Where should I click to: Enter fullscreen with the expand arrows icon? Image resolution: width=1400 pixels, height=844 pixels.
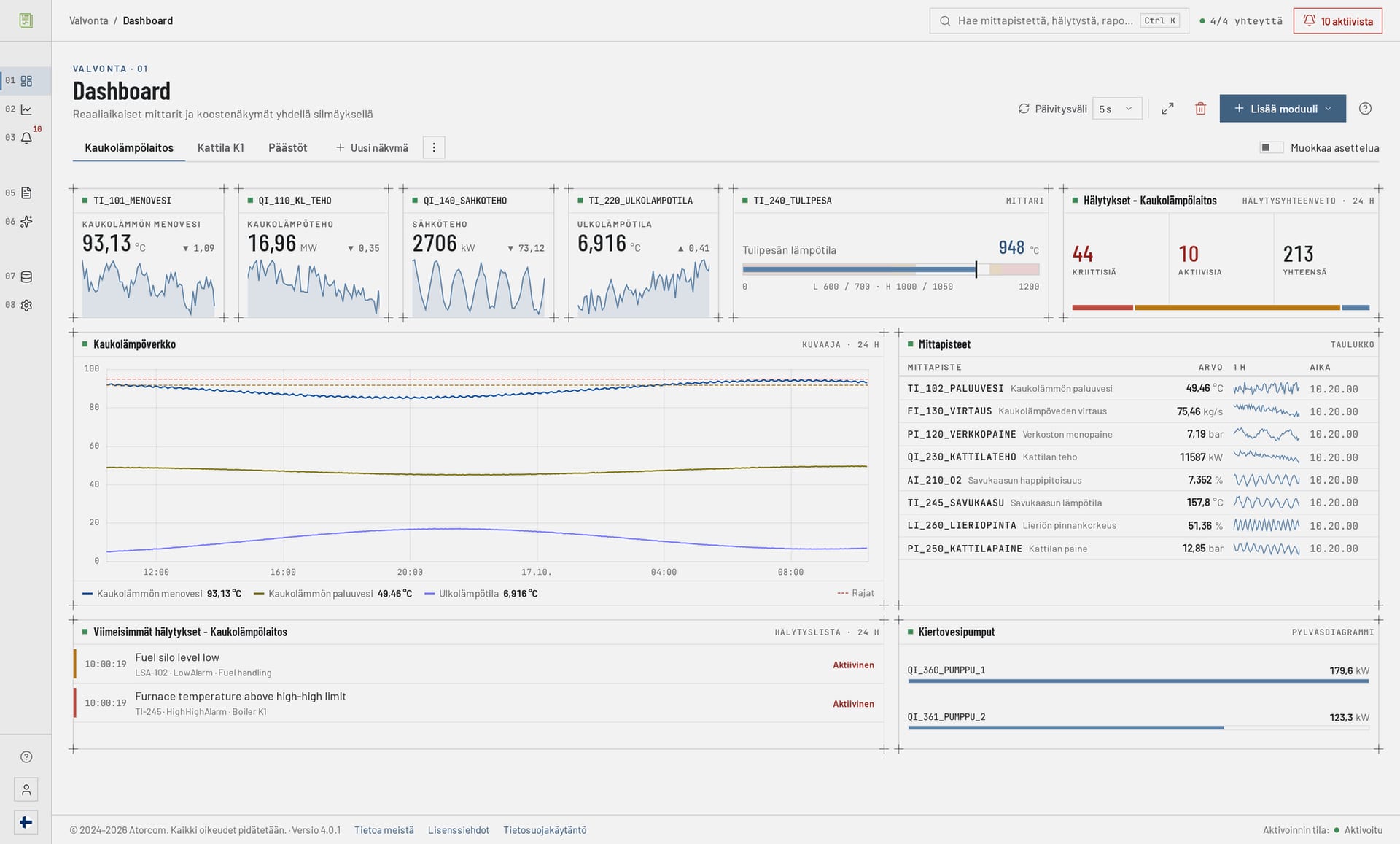click(x=1167, y=109)
